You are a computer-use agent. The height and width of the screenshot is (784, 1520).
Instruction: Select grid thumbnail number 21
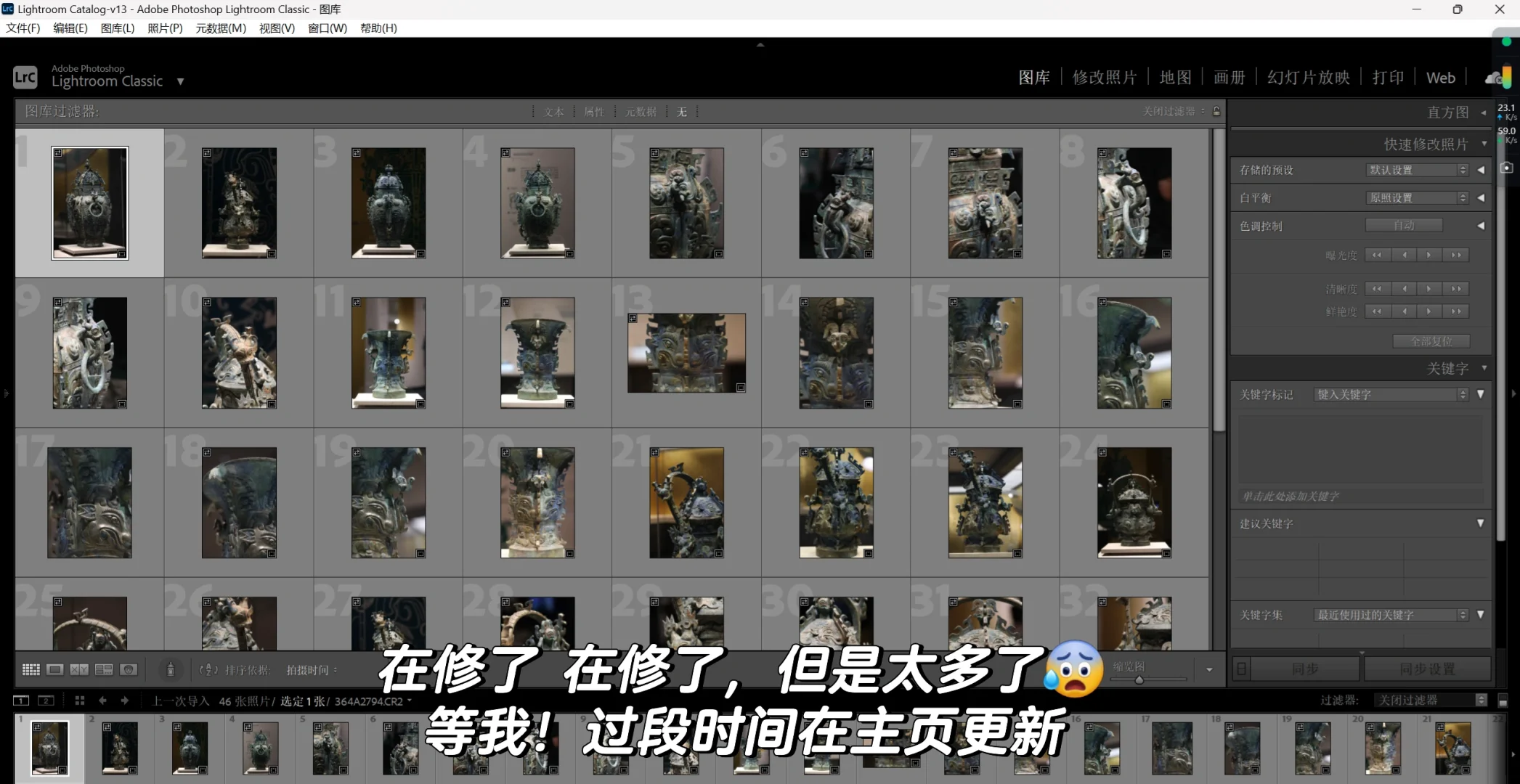point(686,502)
